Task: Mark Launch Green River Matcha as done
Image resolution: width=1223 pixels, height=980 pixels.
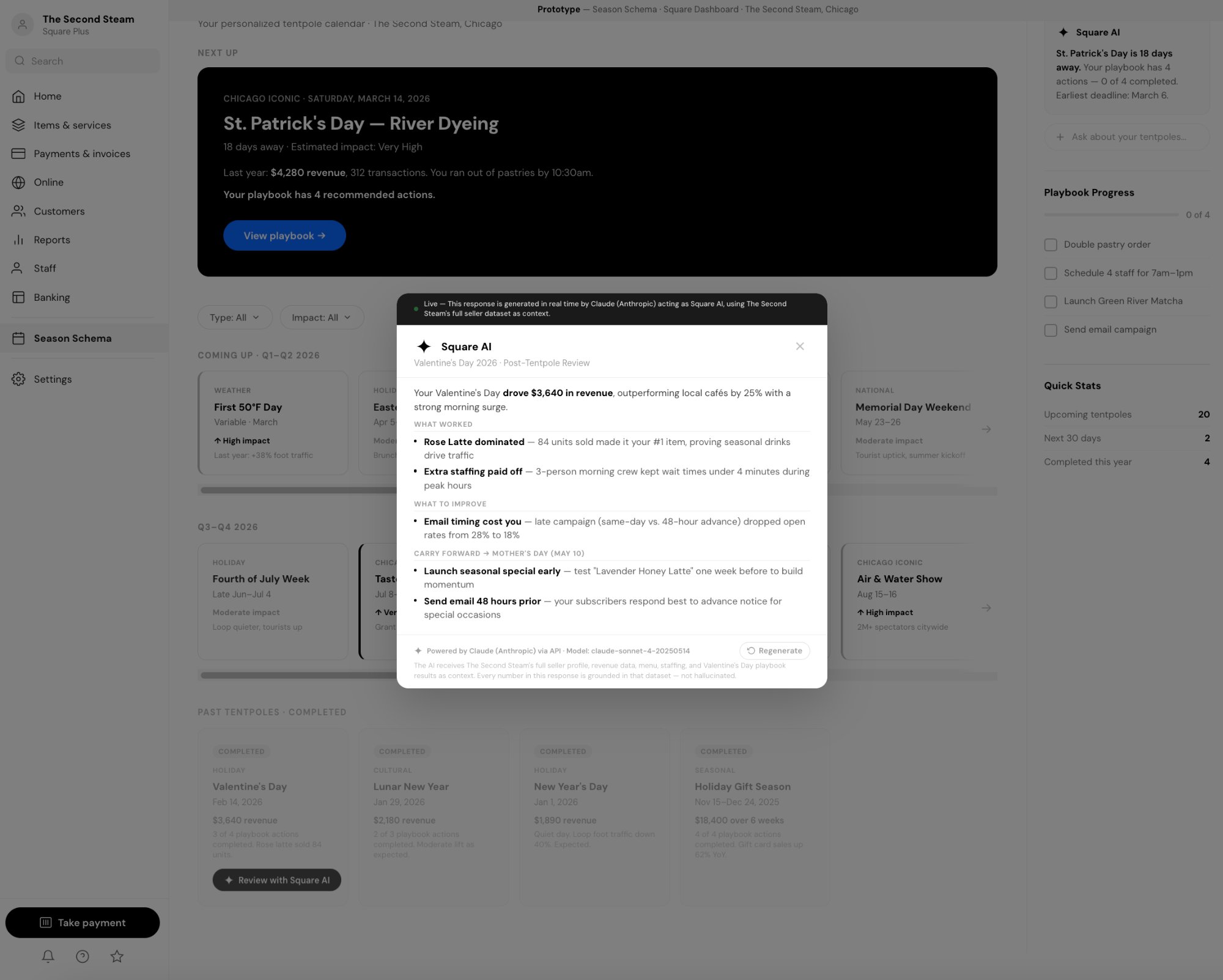Action: [x=1051, y=301]
